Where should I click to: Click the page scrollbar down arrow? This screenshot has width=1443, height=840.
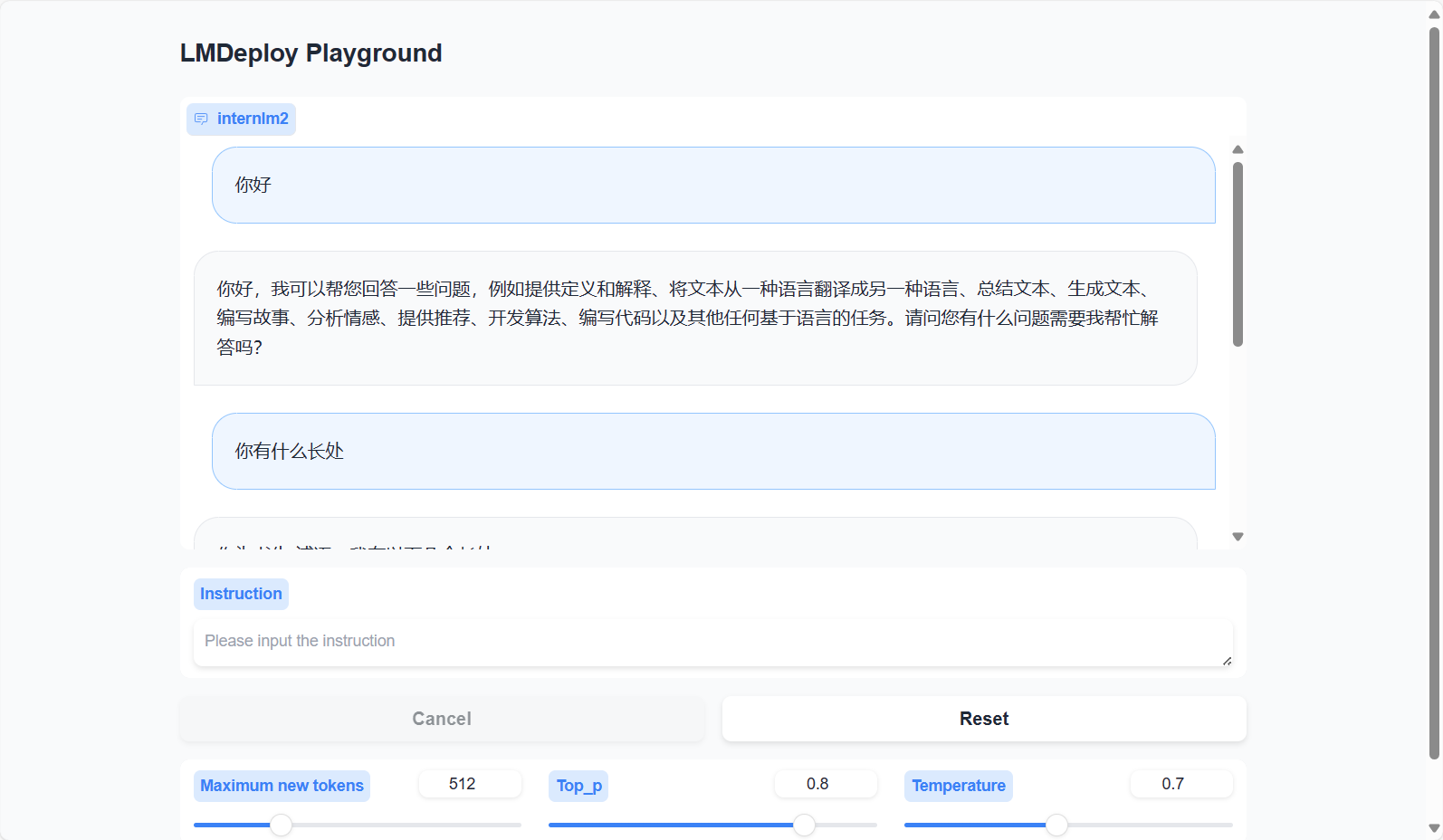(1434, 827)
